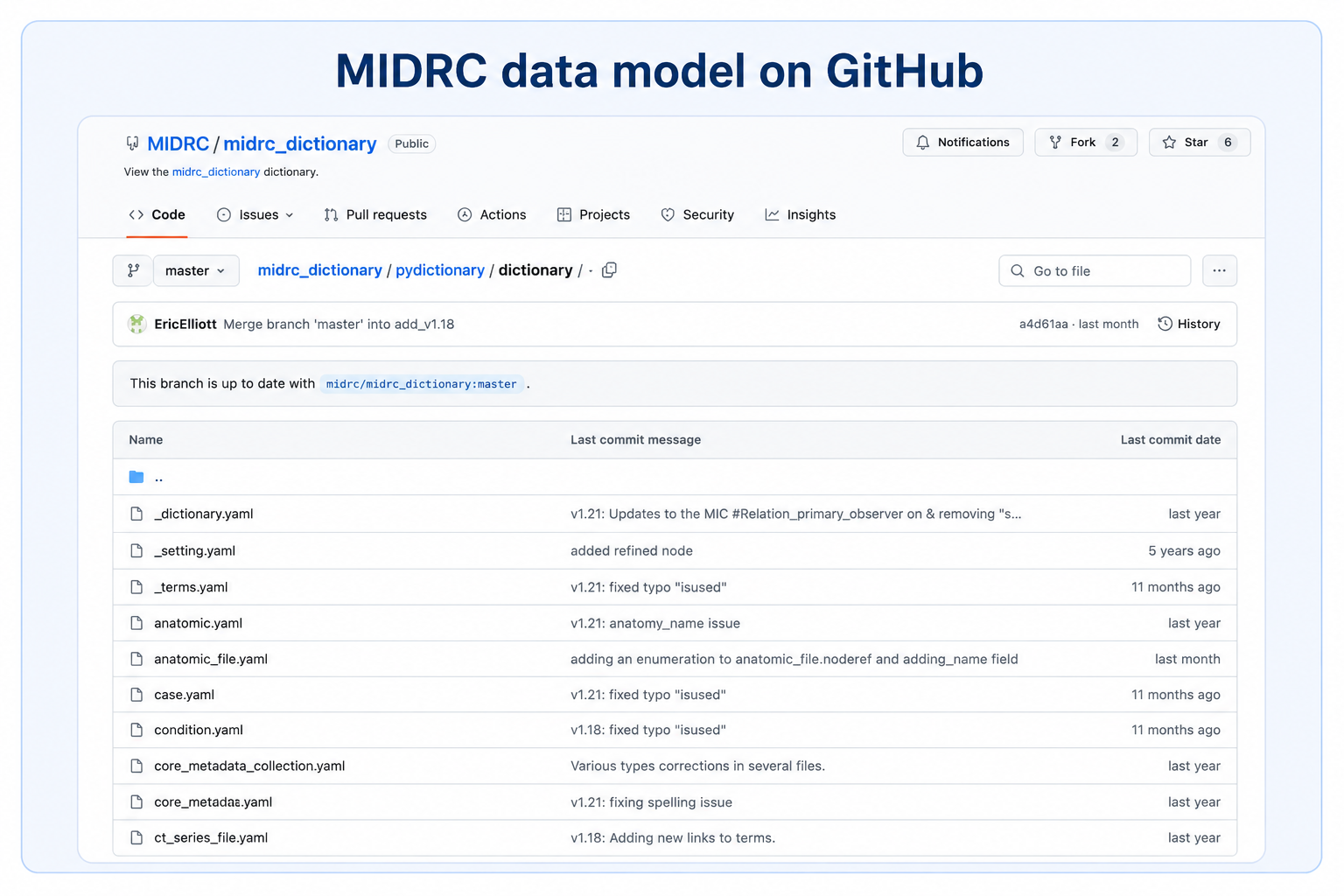Viewport: 1344px width, 896px height.
Task: Click the file icon for anatomic.yaml
Action: [x=136, y=623]
